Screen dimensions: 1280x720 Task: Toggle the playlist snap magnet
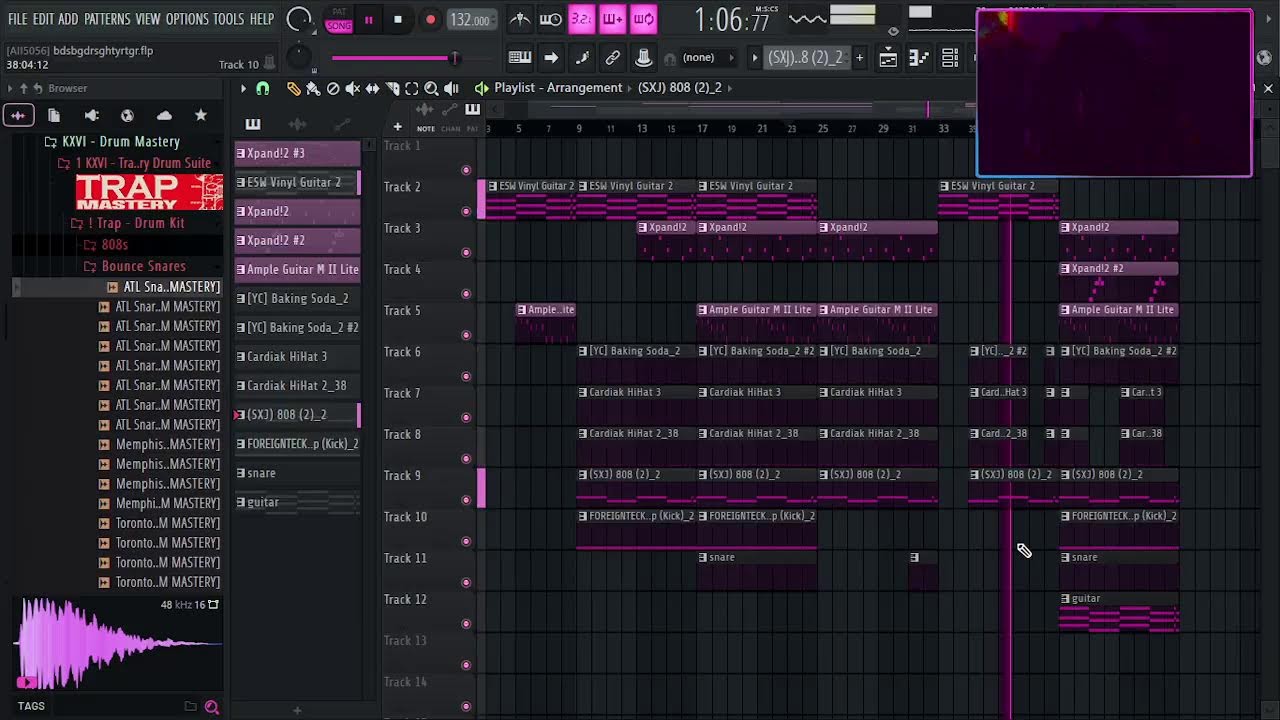[x=262, y=88]
